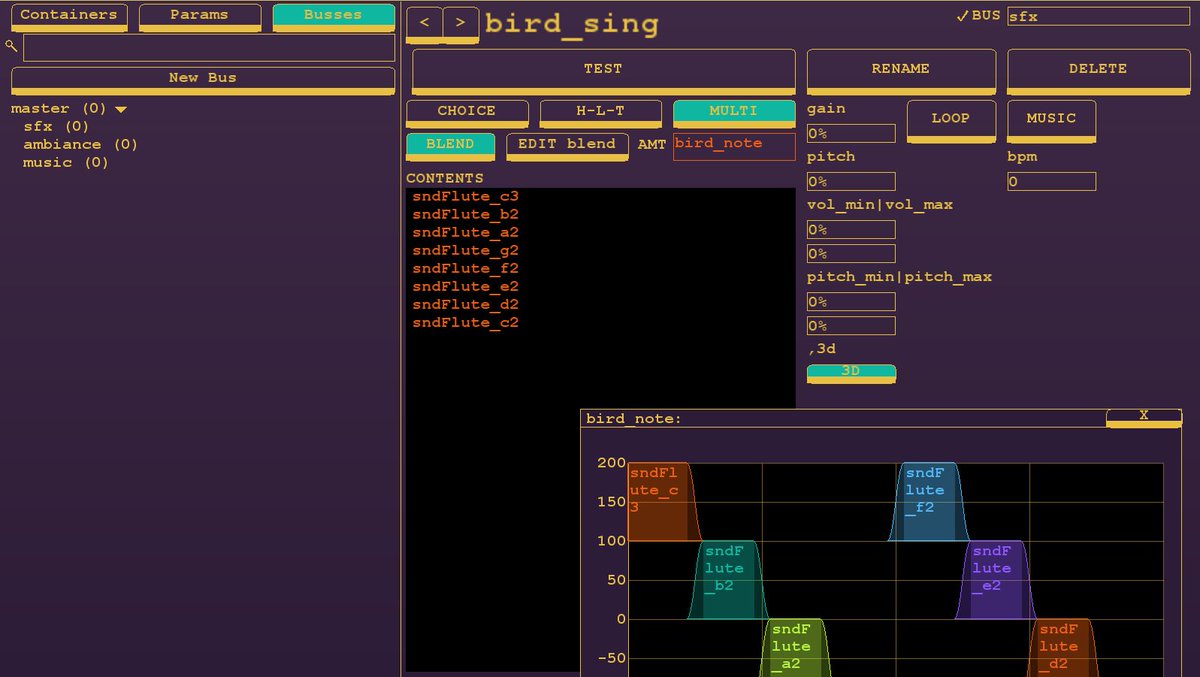The width and height of the screenshot is (1200, 677).
Task: Toggle the BLEND mode button
Action: [x=450, y=146]
